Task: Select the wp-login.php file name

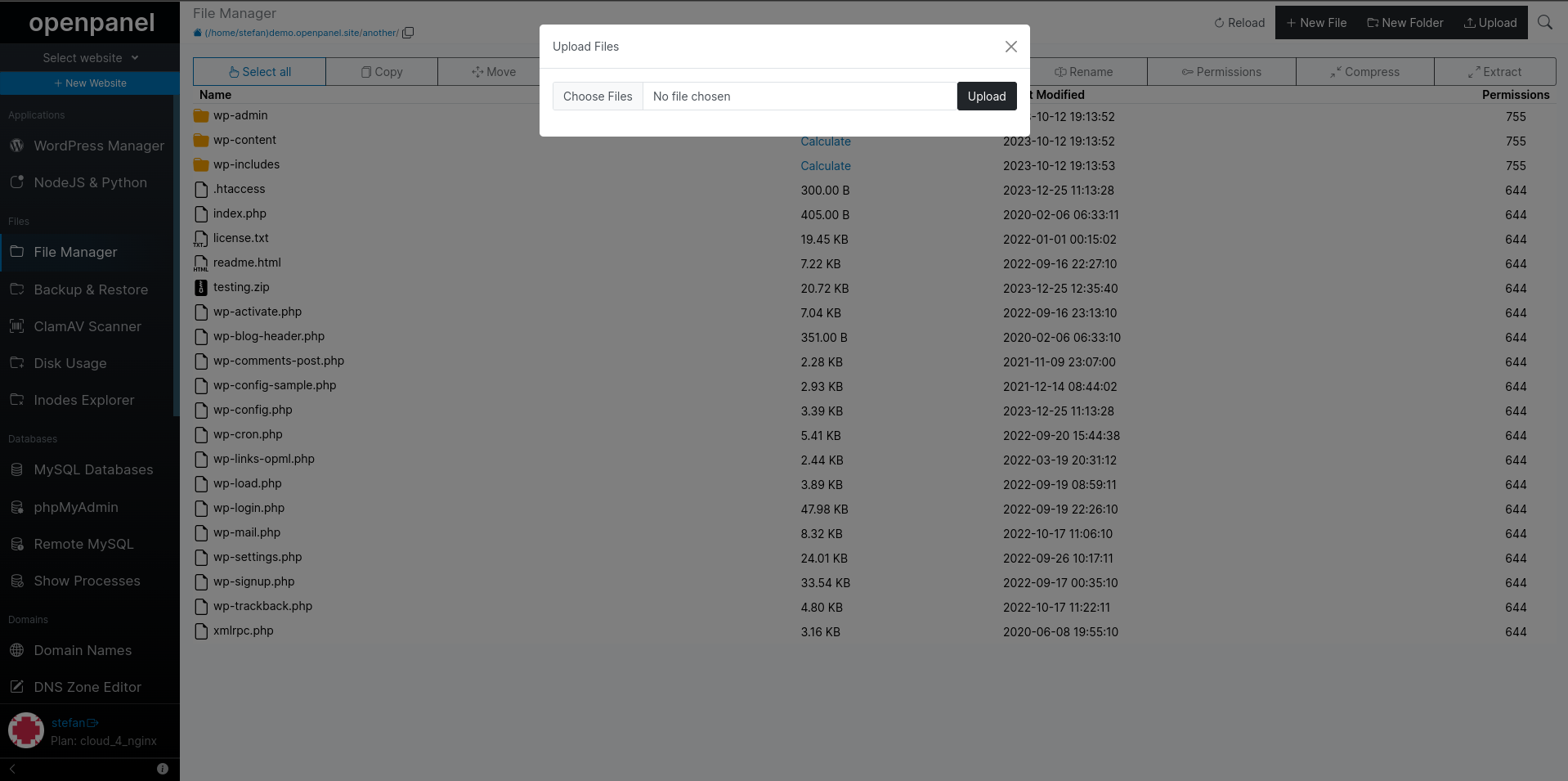Action: tap(249, 508)
